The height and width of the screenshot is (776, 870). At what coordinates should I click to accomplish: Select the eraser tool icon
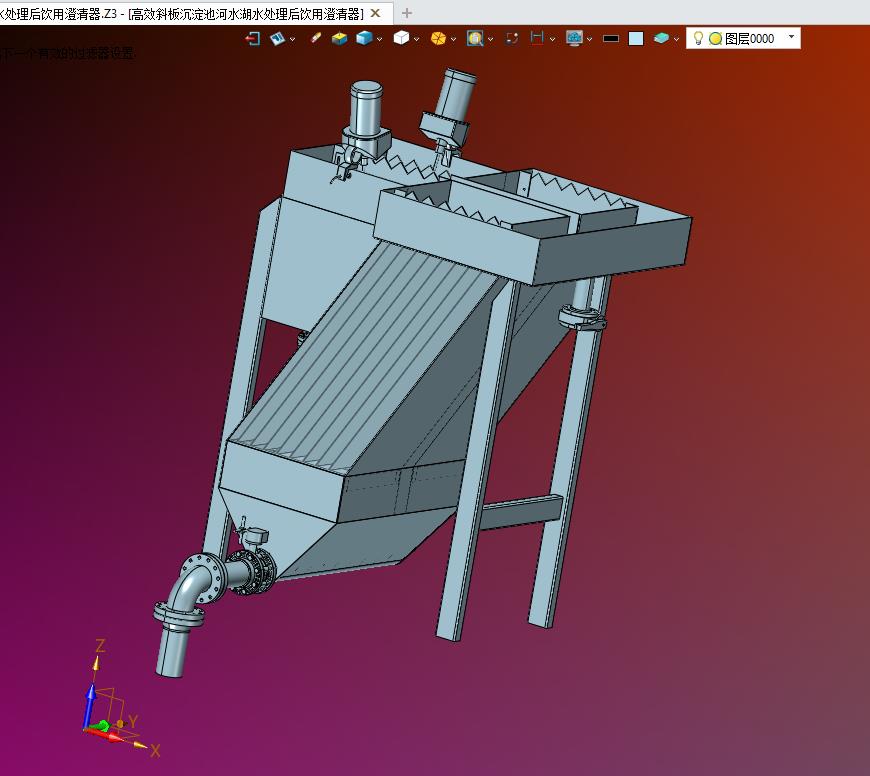[x=315, y=38]
